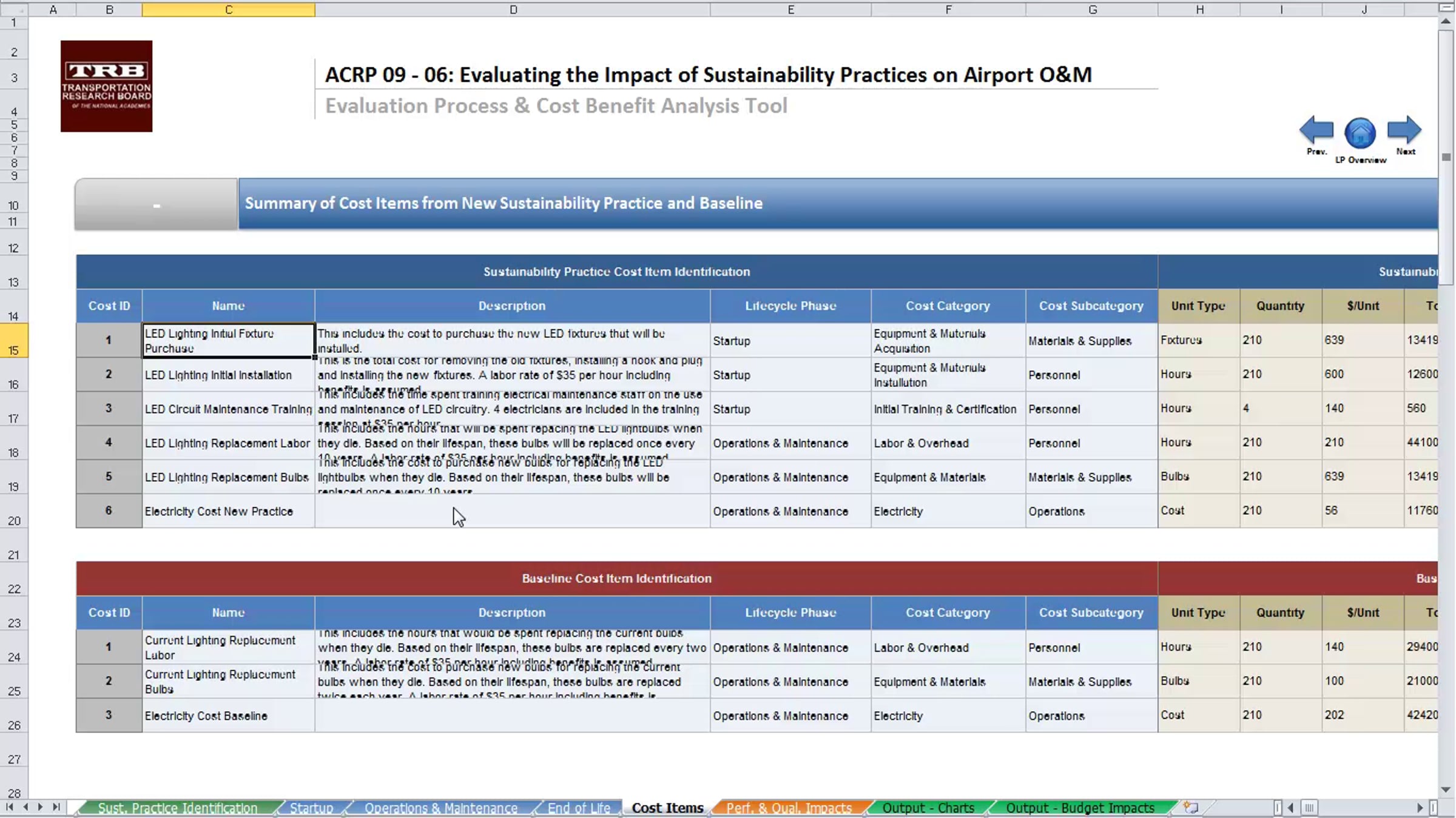The width and height of the screenshot is (1456, 818).
Task: Click Startup lifecycle cell for Cost ID 1
Action: 790,341
